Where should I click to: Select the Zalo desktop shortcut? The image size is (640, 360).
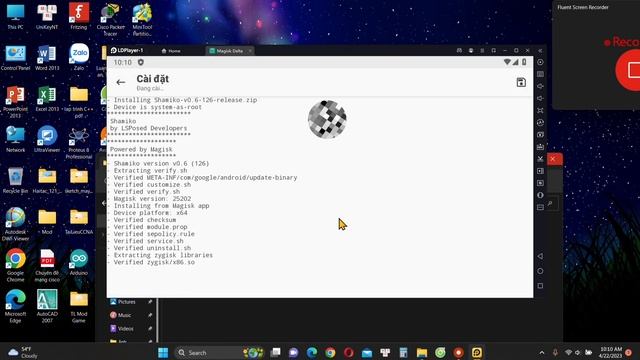pyautogui.click(x=79, y=57)
